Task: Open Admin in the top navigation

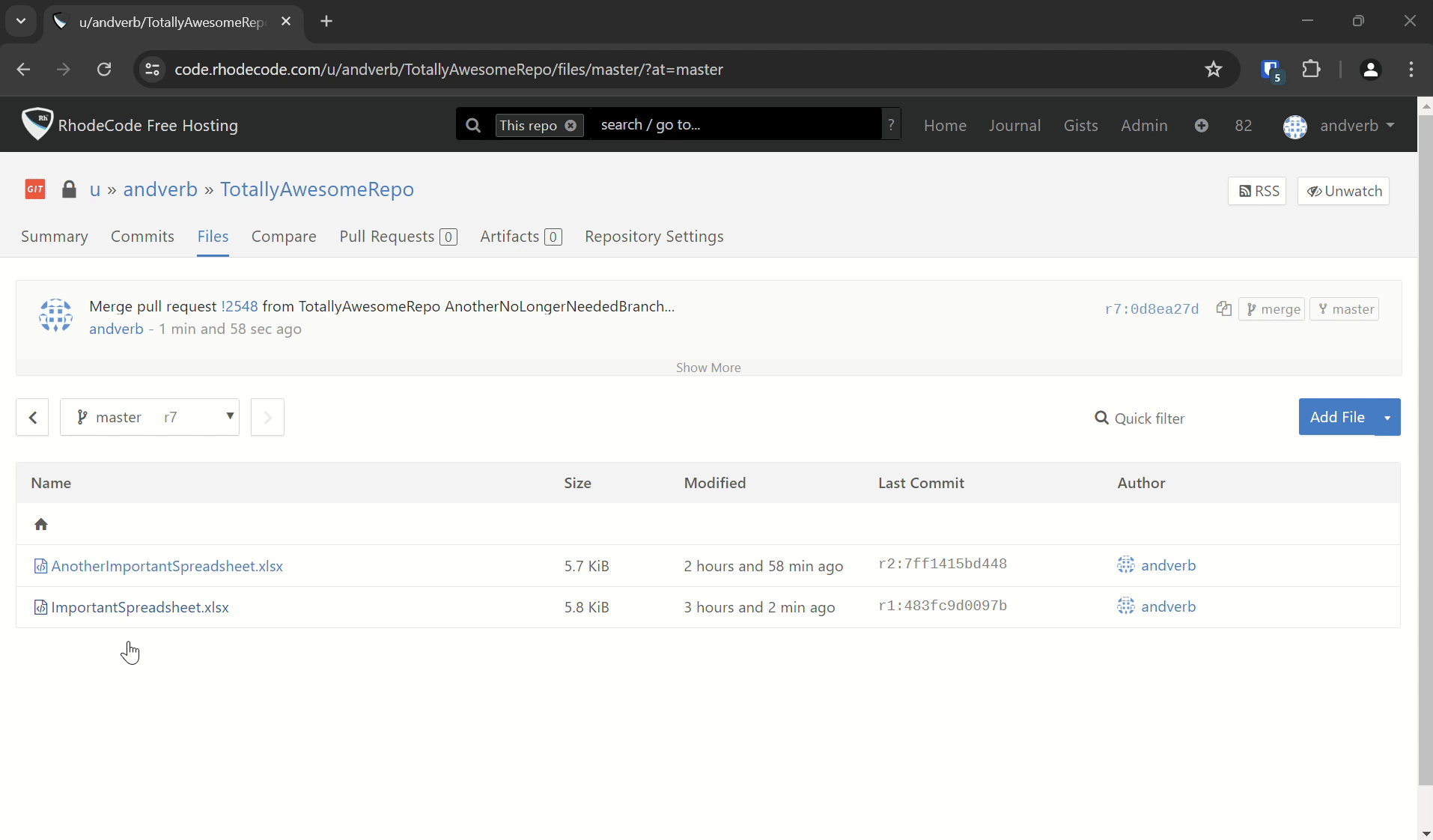Action: pyautogui.click(x=1144, y=125)
